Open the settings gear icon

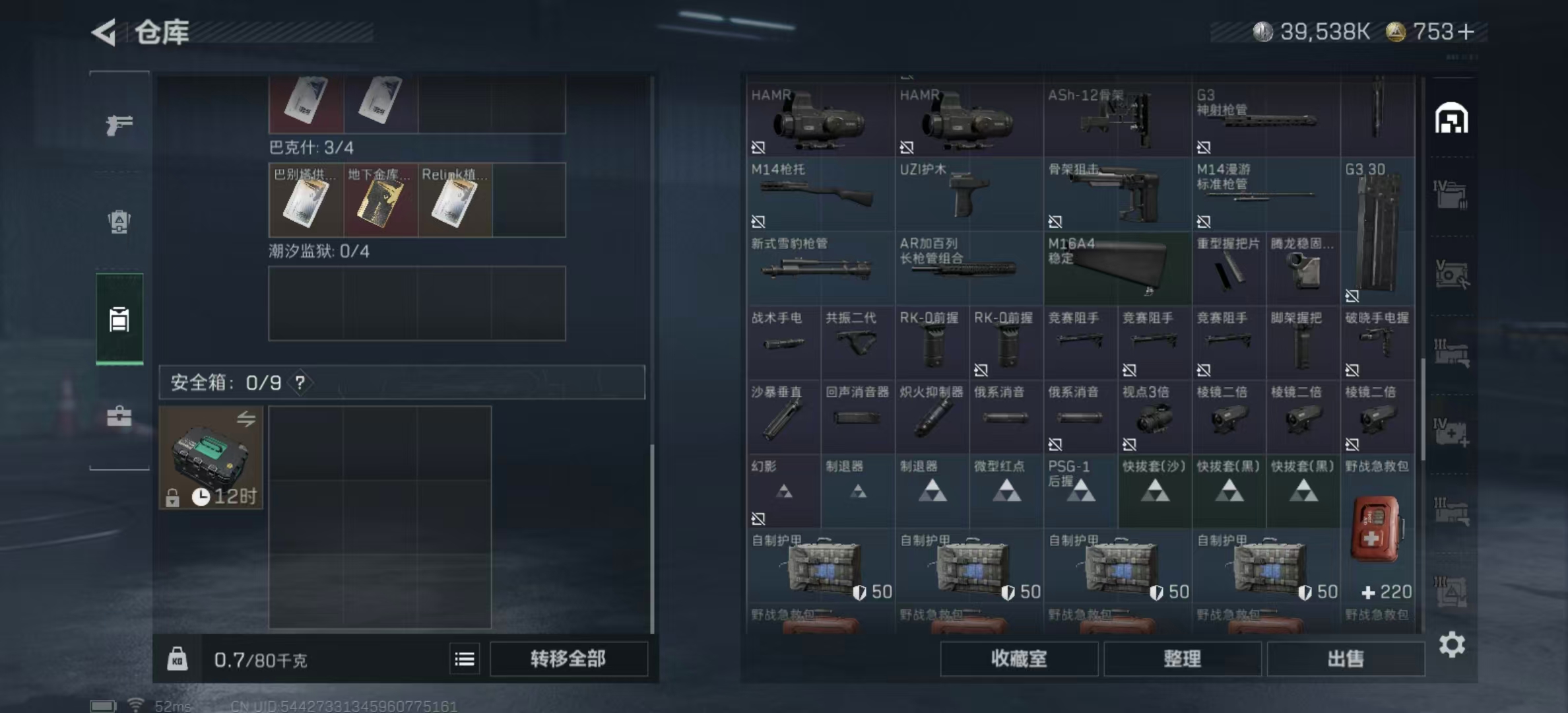pyautogui.click(x=1452, y=644)
